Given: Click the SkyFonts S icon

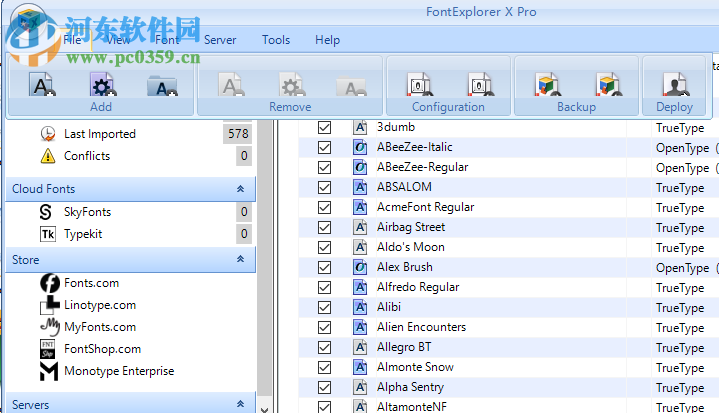Looking at the screenshot, I should point(46,212).
